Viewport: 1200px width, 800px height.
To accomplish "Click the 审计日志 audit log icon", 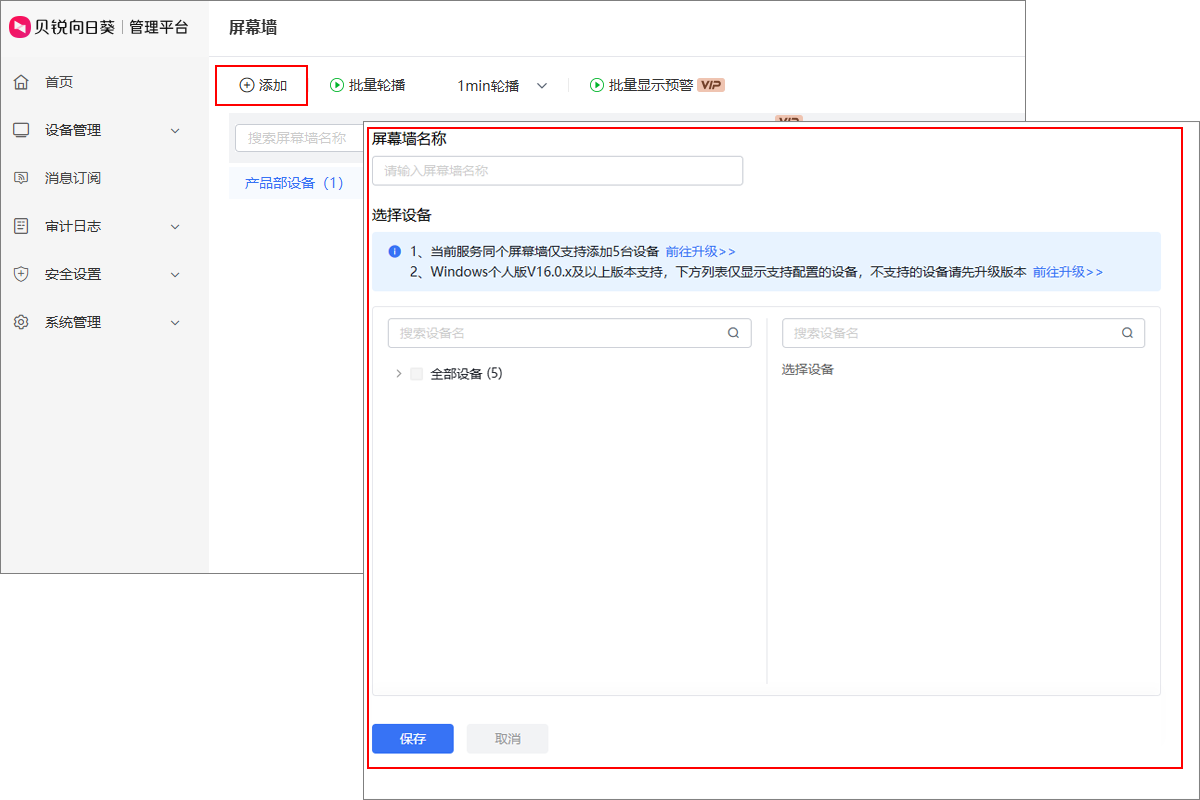I will [22, 225].
